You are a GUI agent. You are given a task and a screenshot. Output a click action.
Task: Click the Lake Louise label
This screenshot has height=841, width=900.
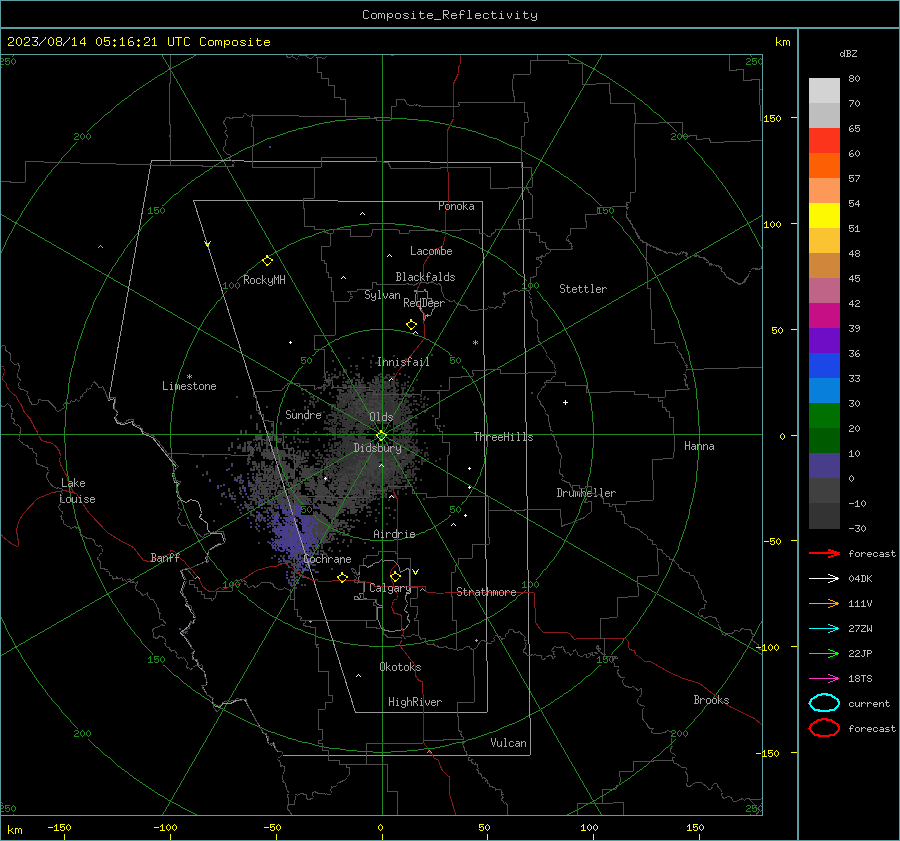pos(77,491)
